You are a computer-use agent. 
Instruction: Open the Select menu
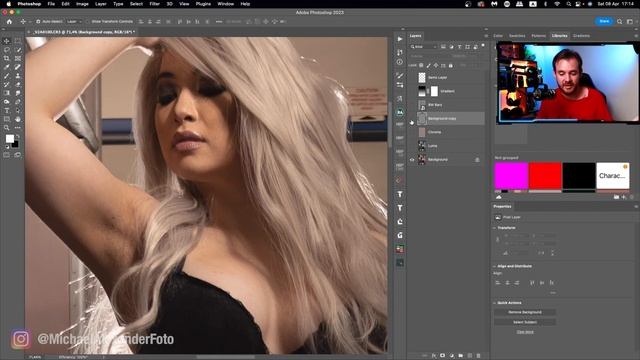click(x=136, y=4)
